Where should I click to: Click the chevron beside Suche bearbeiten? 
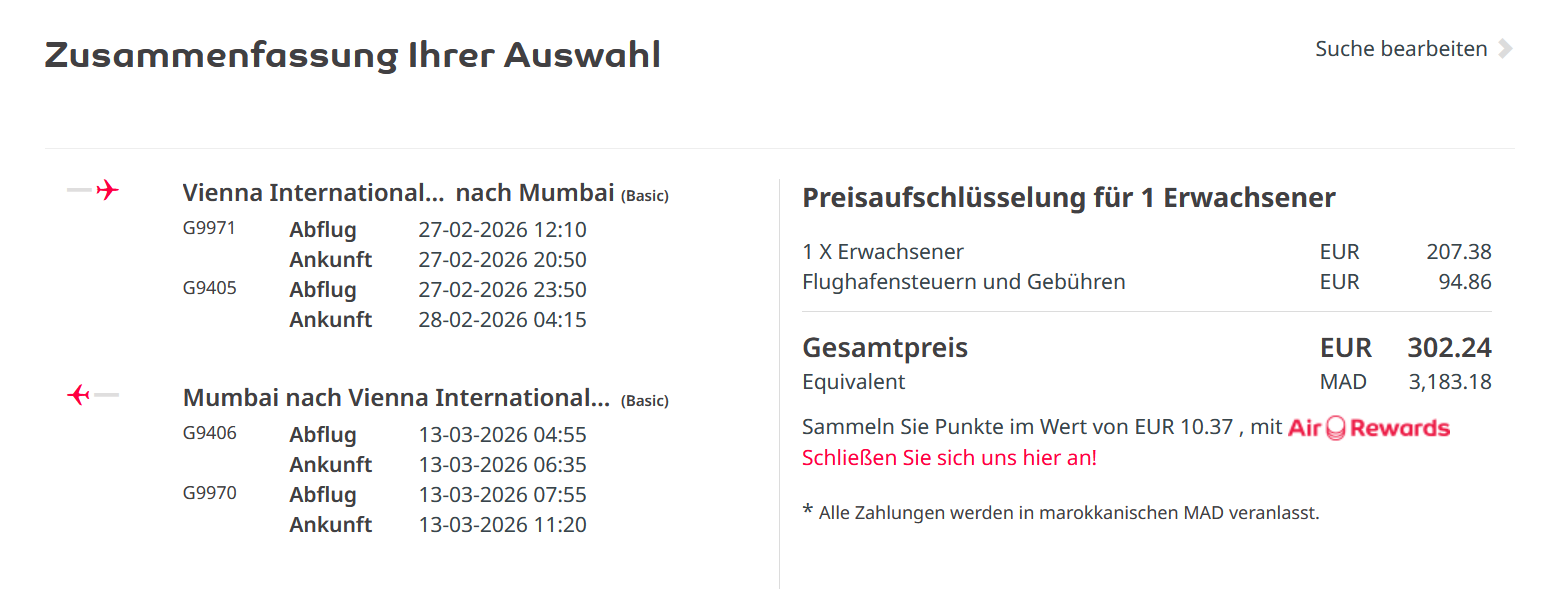point(1505,49)
